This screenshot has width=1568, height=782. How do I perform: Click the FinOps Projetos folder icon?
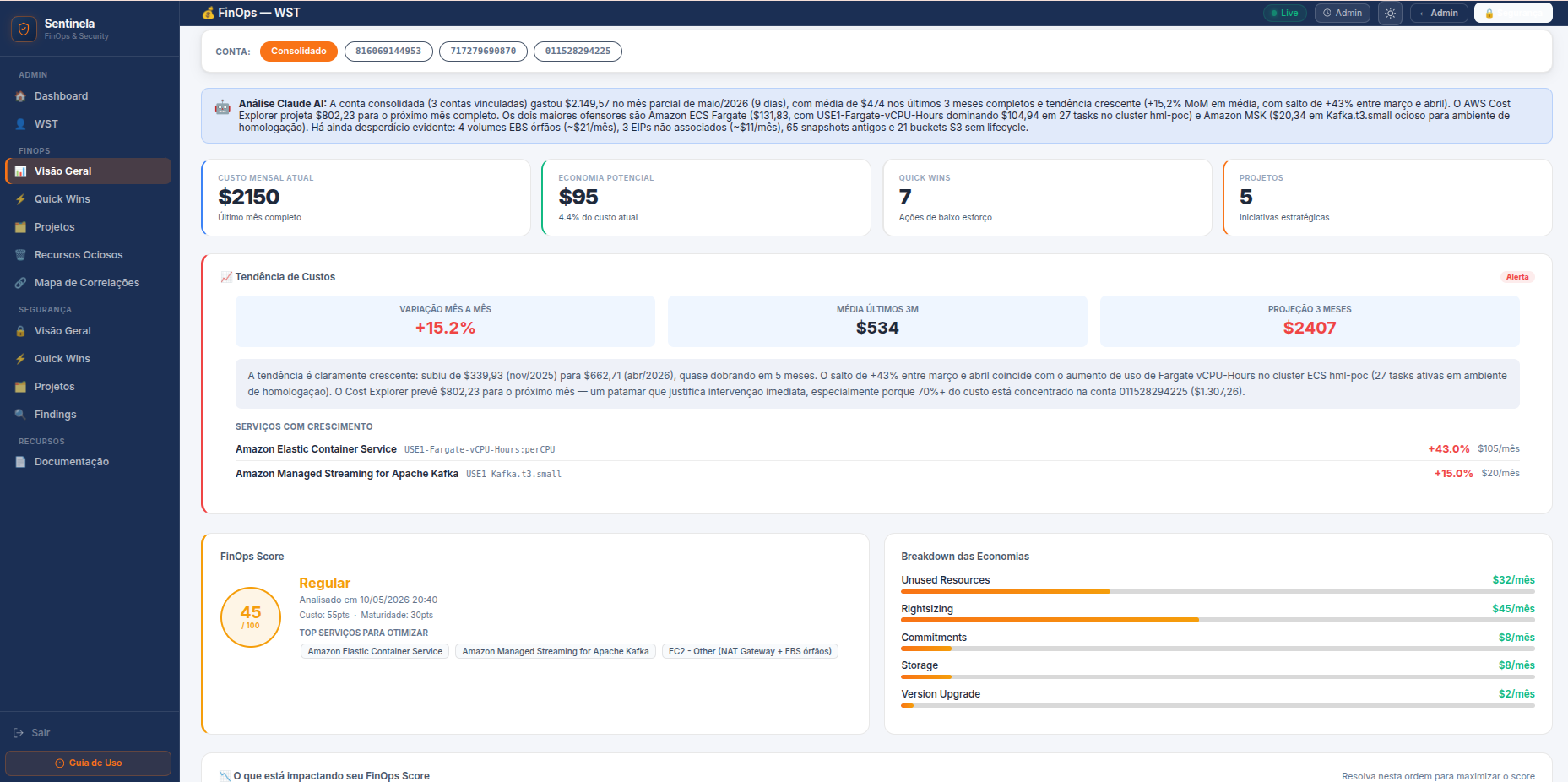[20, 227]
